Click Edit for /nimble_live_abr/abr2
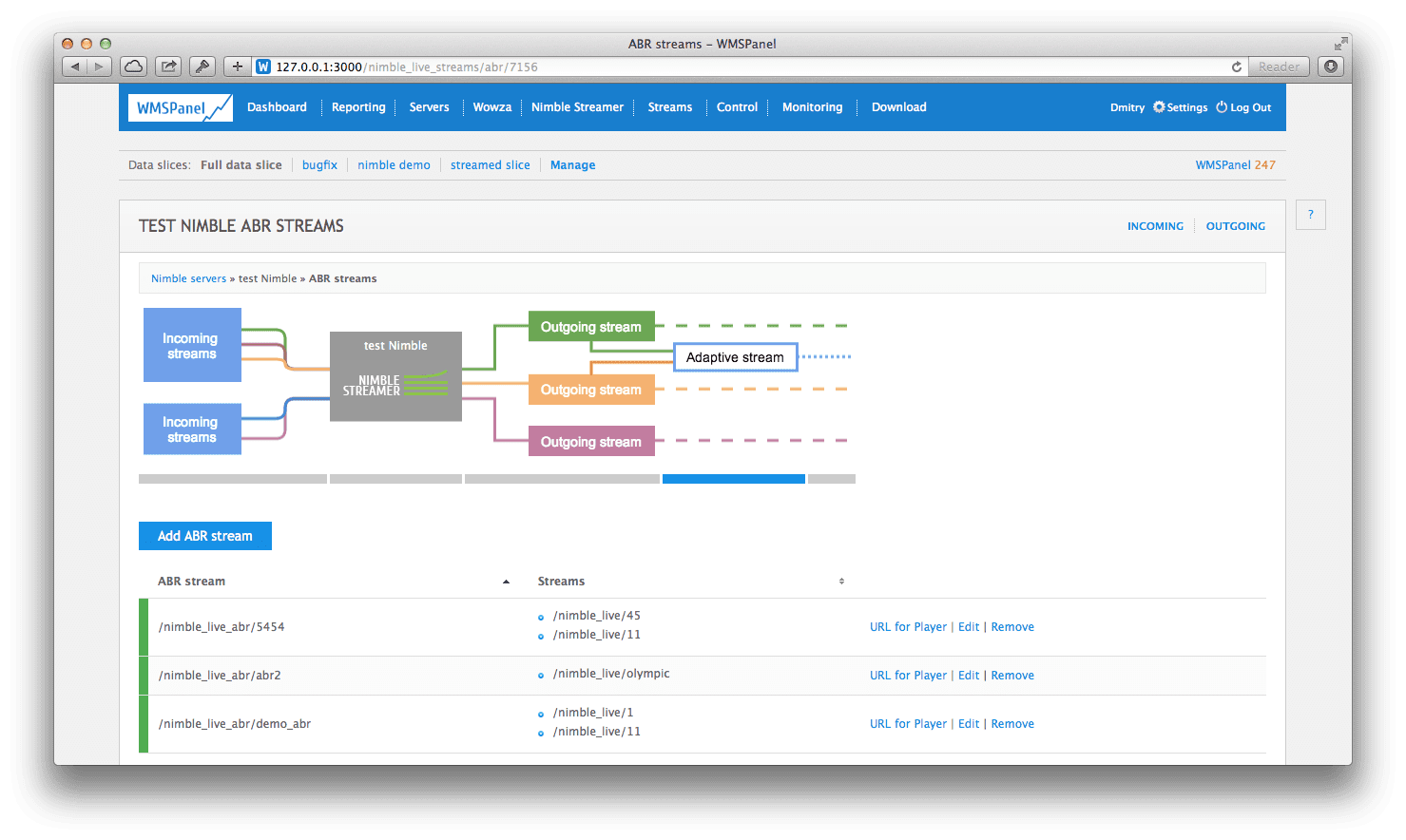Viewport: 1406px width, 840px height. [969, 676]
